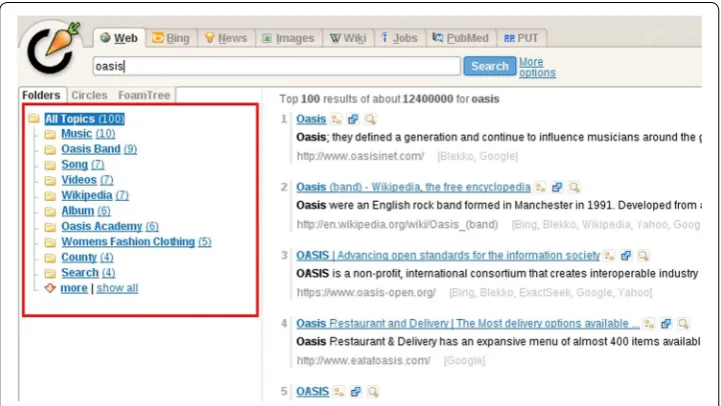Click into the oasis search query field

[x=276, y=66]
